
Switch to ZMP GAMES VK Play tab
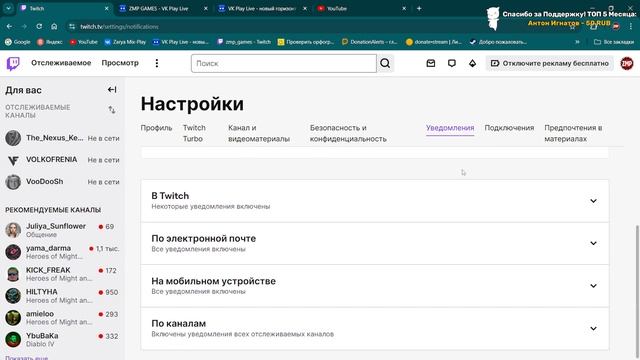click(163, 8)
